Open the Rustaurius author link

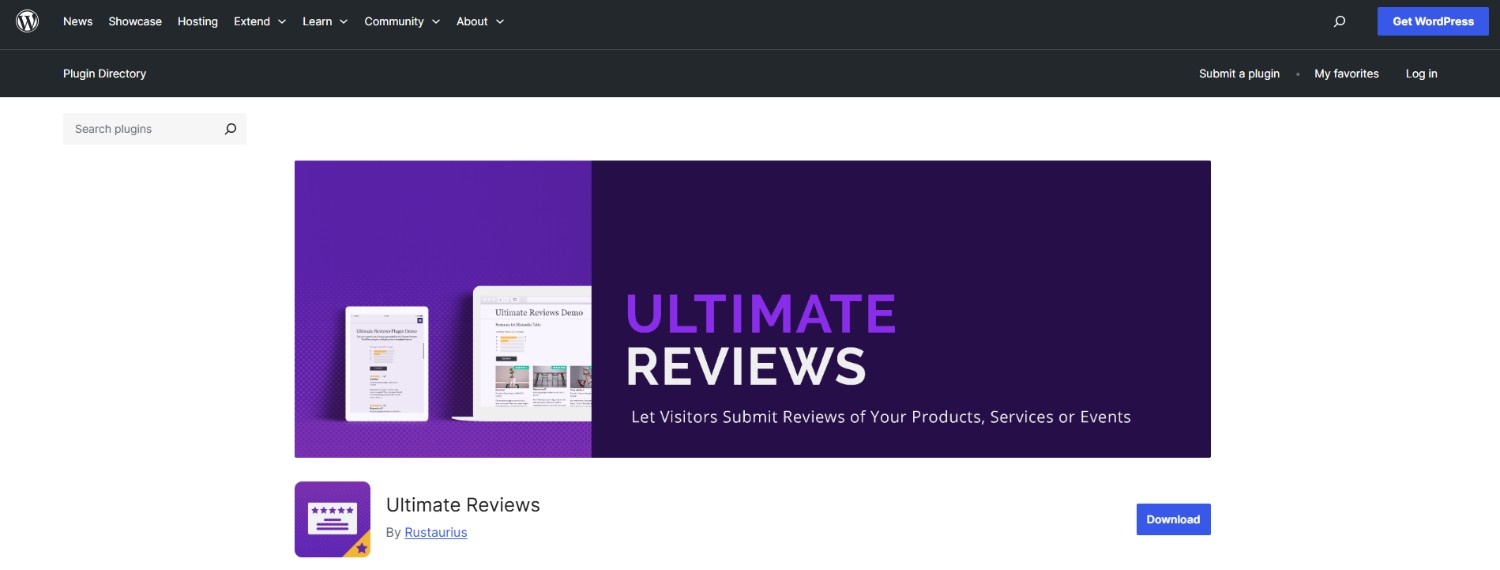(x=435, y=532)
